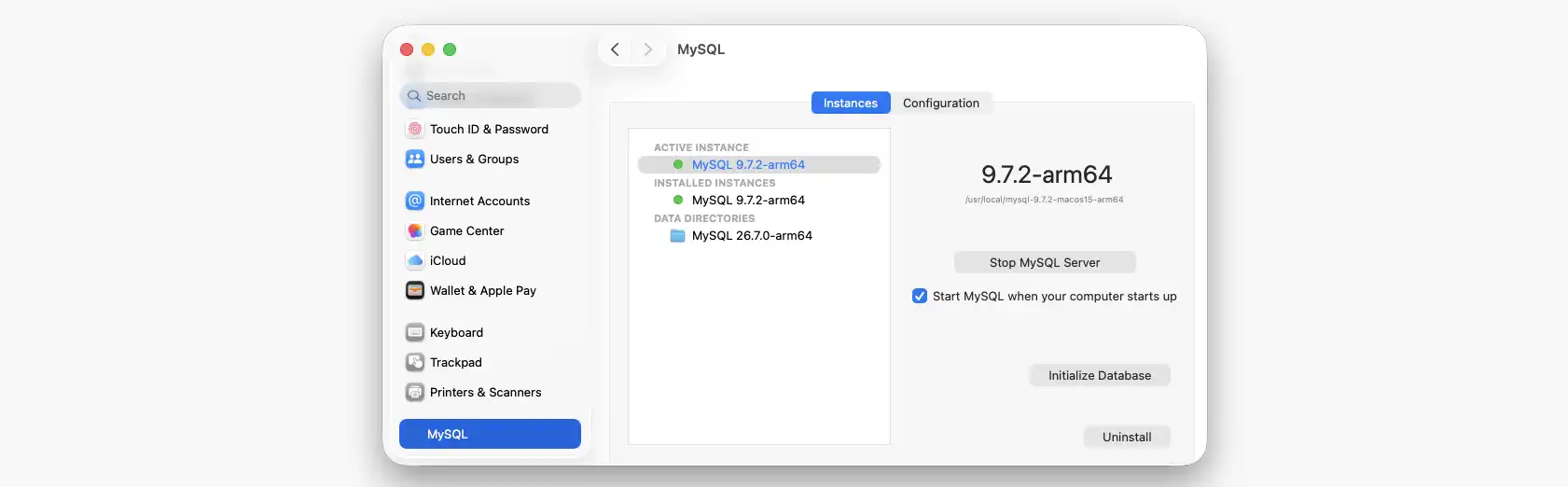The height and width of the screenshot is (487, 1568).
Task: Open Game Center settings
Action: coord(490,231)
